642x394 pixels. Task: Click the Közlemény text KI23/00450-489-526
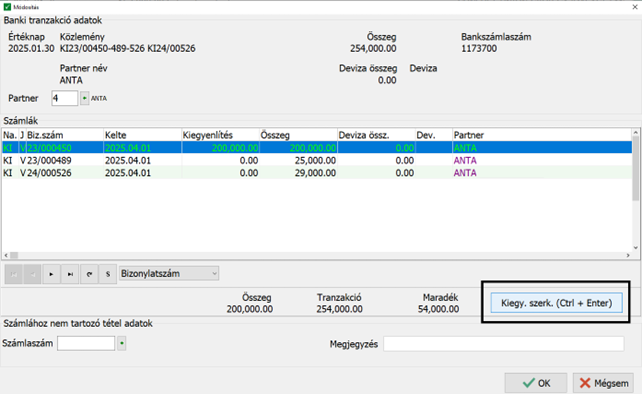point(102,48)
